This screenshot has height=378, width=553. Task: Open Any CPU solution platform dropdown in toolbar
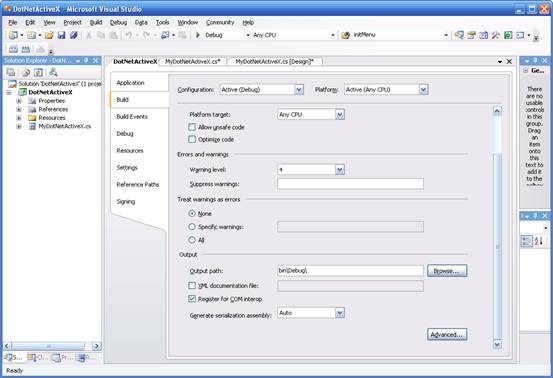point(333,35)
